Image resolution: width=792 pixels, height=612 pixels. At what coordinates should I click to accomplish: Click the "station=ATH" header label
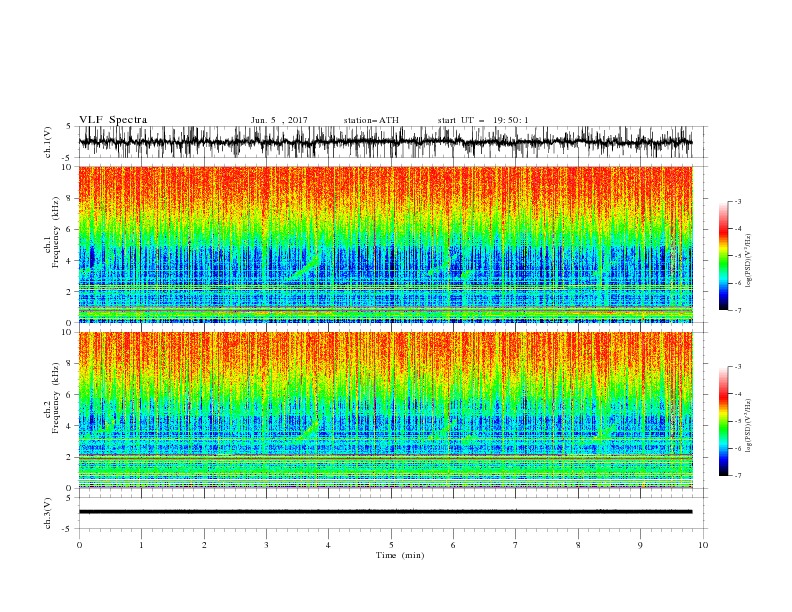[371, 120]
